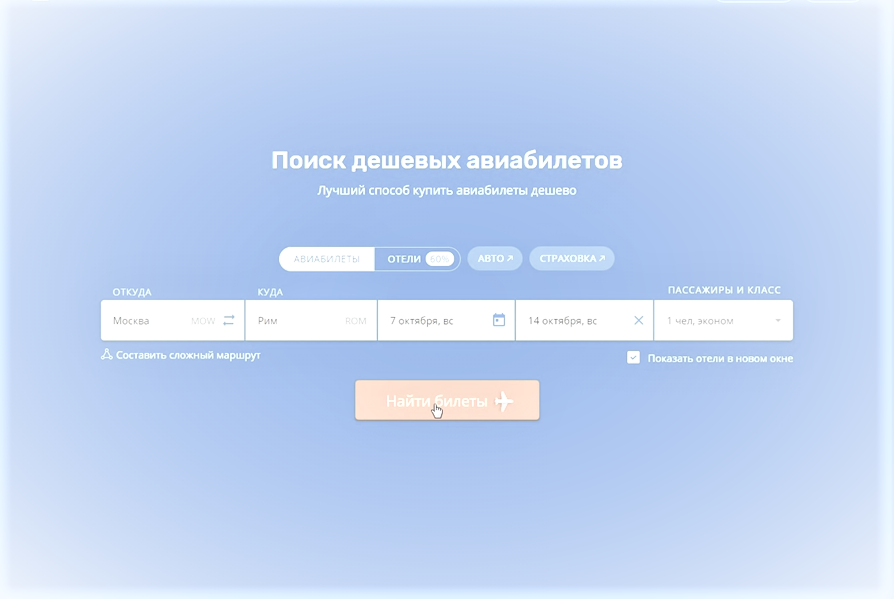Screen dimensions: 894x599
Task: Toggle 'Показать отели в новом окне' checkbox
Action: (633, 358)
